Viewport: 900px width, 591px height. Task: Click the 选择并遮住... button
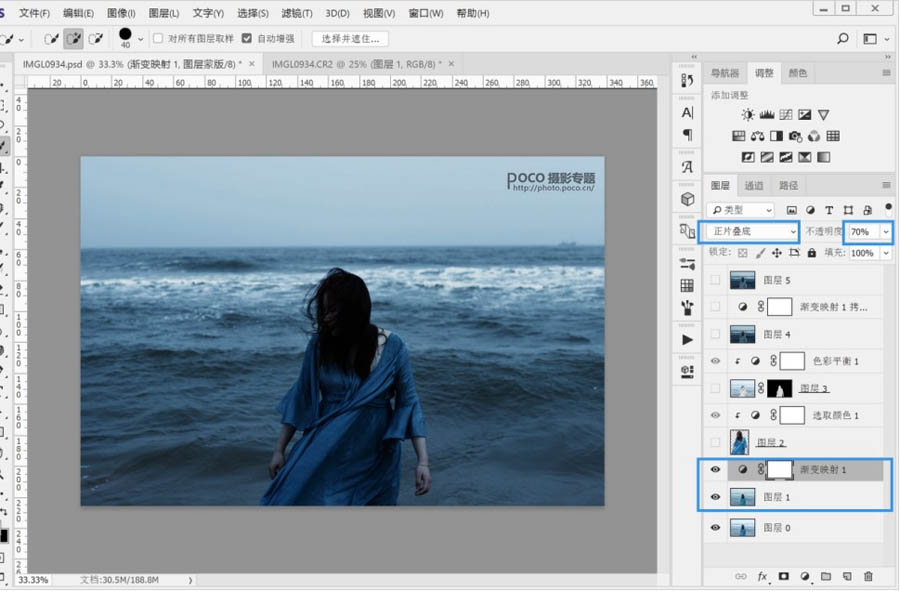[x=350, y=39]
